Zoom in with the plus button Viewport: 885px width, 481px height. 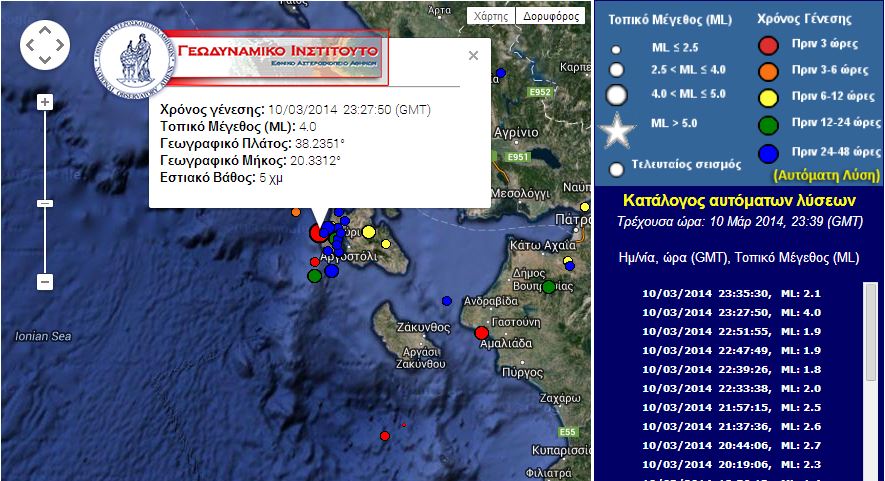pos(45,101)
